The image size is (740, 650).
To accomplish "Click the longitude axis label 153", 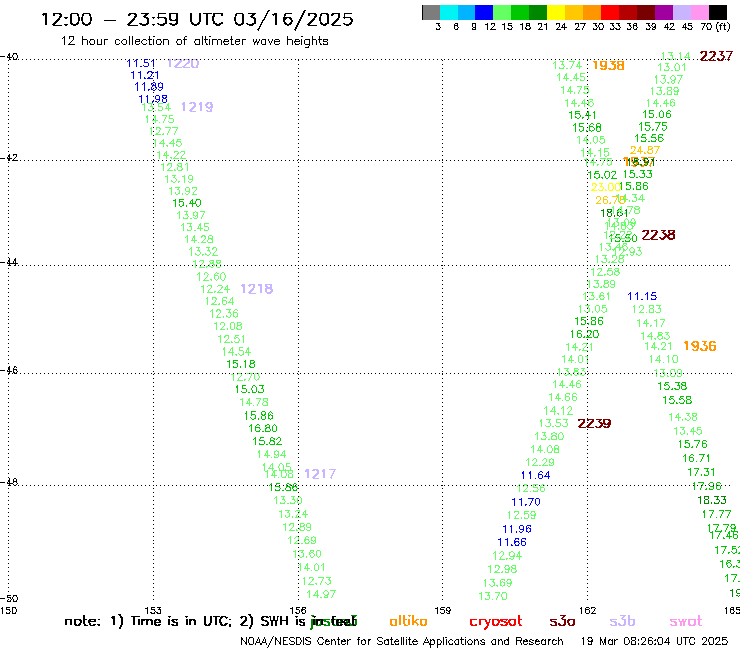I will (x=153, y=610).
